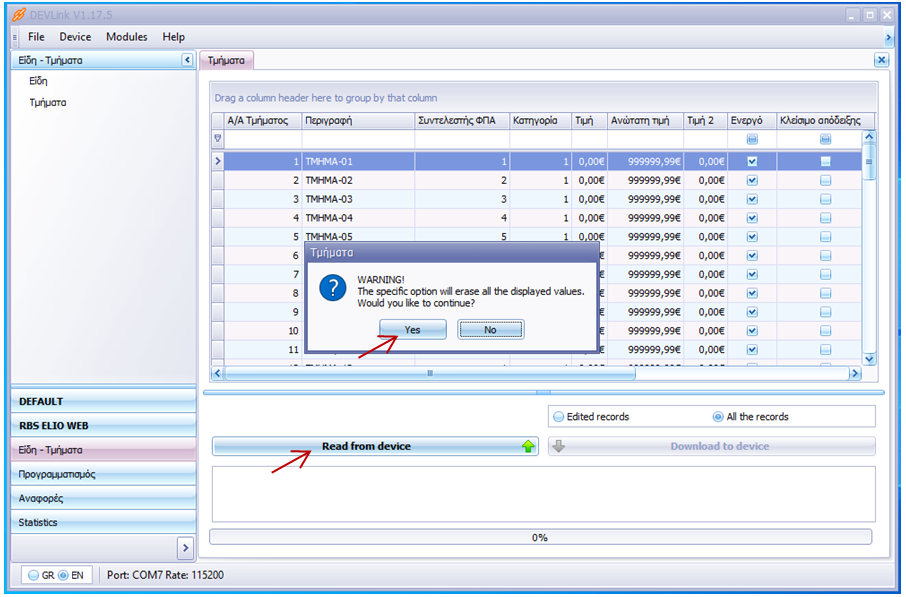Click the grid horizontal scrollbar thumb

tap(430, 373)
